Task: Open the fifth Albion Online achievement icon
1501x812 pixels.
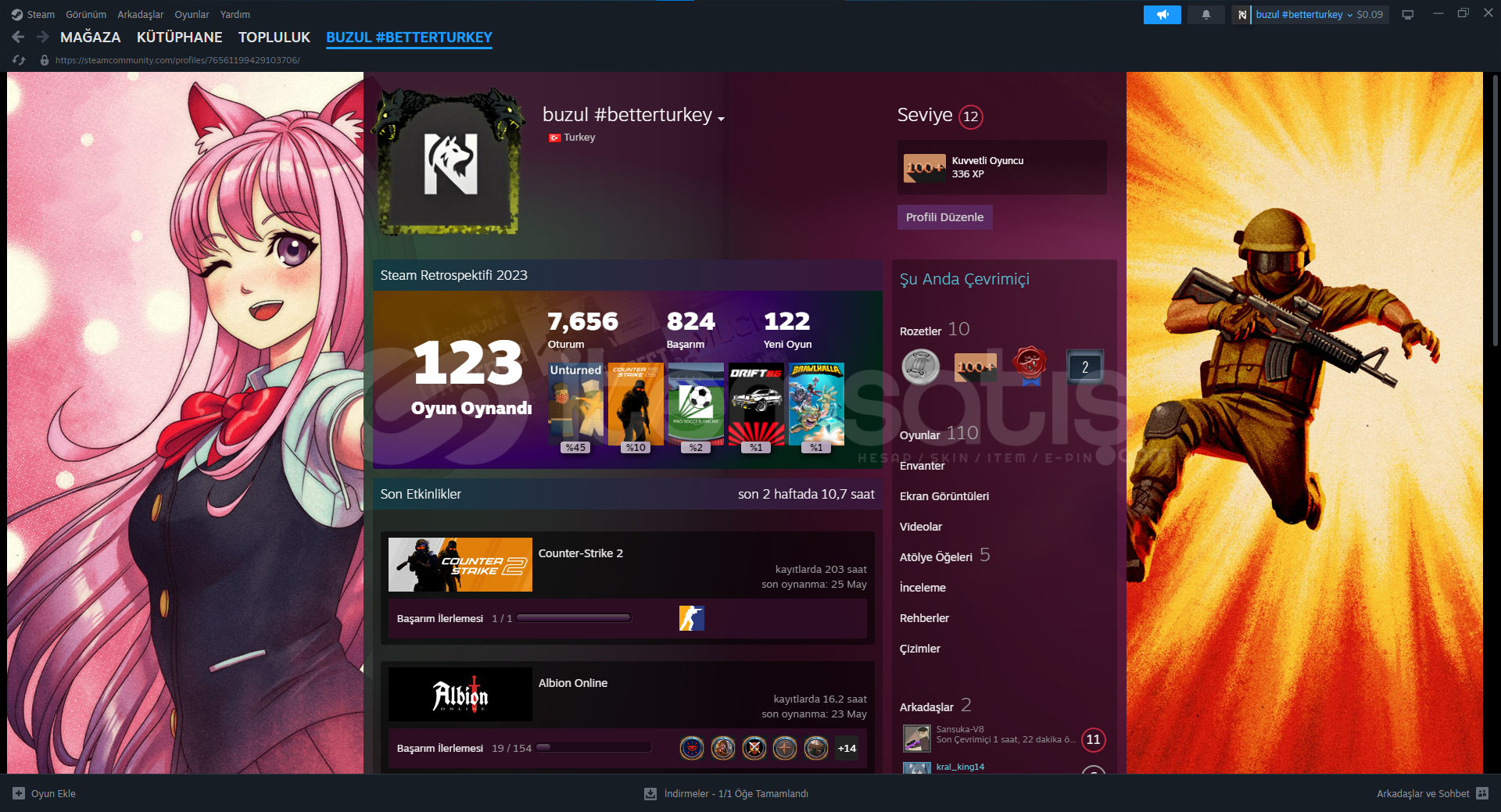Action: [x=816, y=748]
